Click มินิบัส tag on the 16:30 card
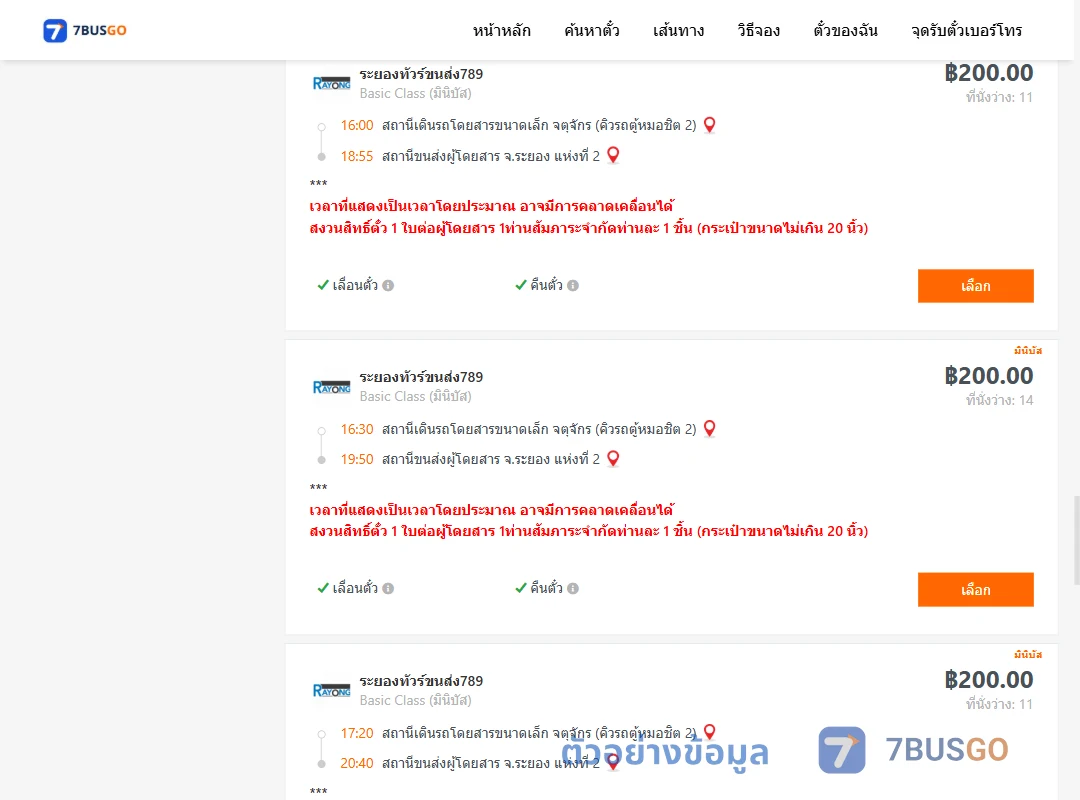The height and width of the screenshot is (800, 1080). [1028, 351]
